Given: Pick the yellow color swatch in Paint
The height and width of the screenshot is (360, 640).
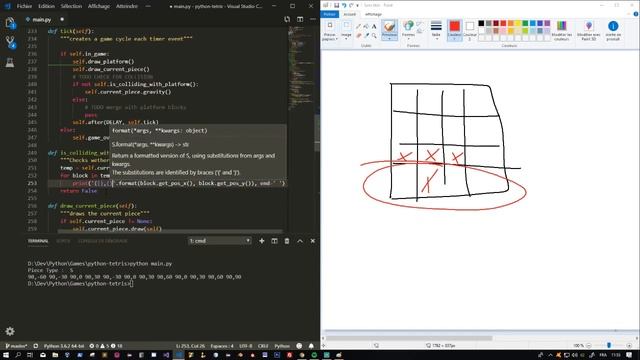Looking at the screenshot, I should (518, 23).
